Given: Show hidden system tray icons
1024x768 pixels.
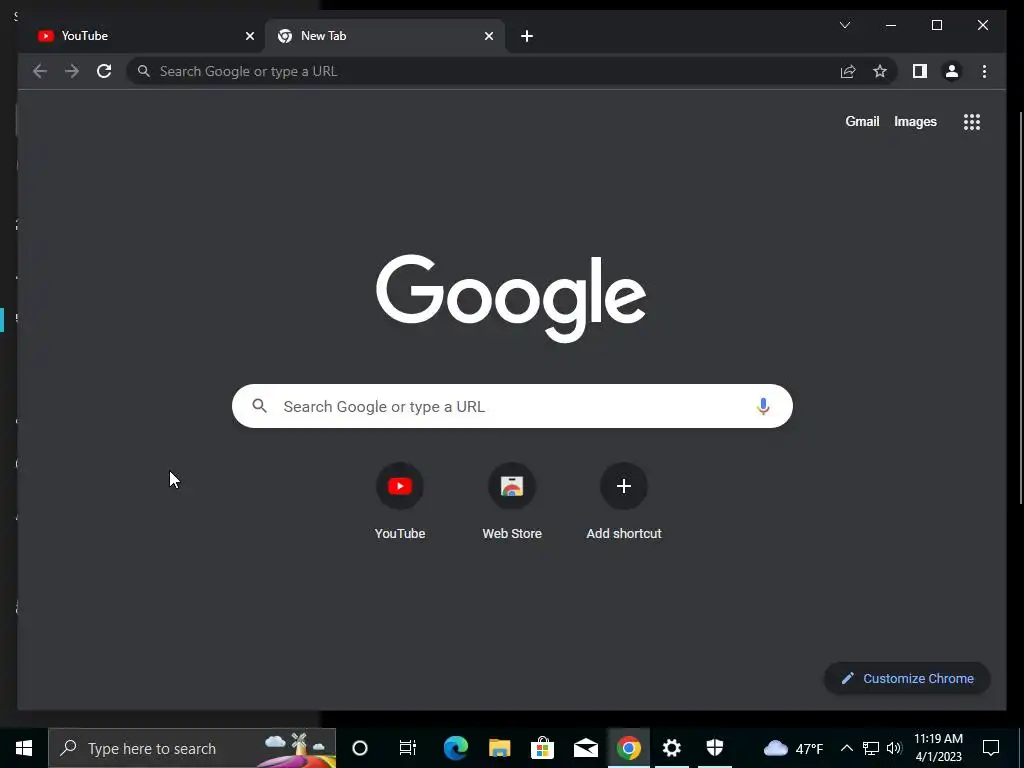Looking at the screenshot, I should 846,748.
